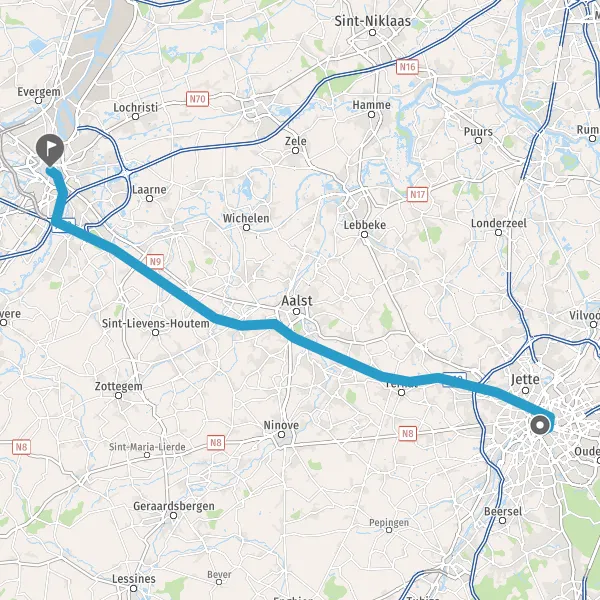Select the Lochristi town label
600x600 pixels.
click(x=135, y=108)
